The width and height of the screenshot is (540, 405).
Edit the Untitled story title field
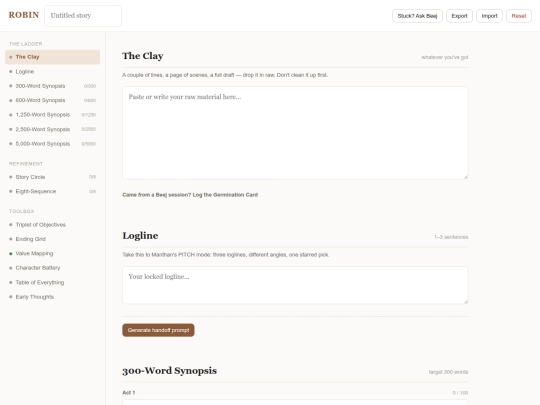(83, 15)
